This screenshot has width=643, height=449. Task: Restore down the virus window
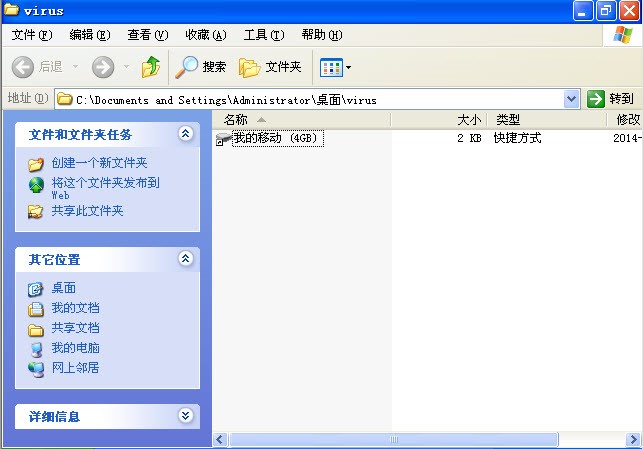606,11
